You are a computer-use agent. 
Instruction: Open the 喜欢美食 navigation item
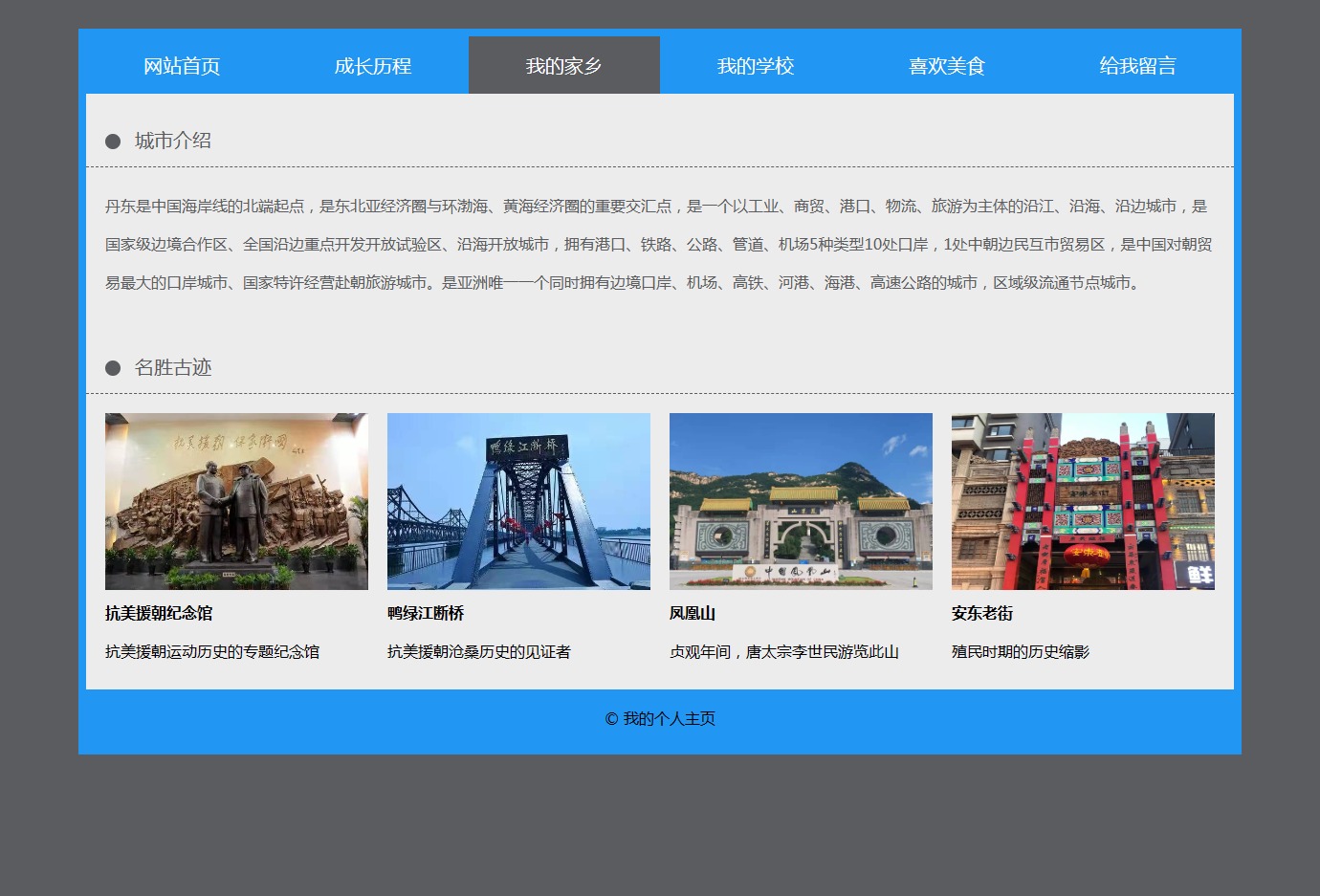947,66
